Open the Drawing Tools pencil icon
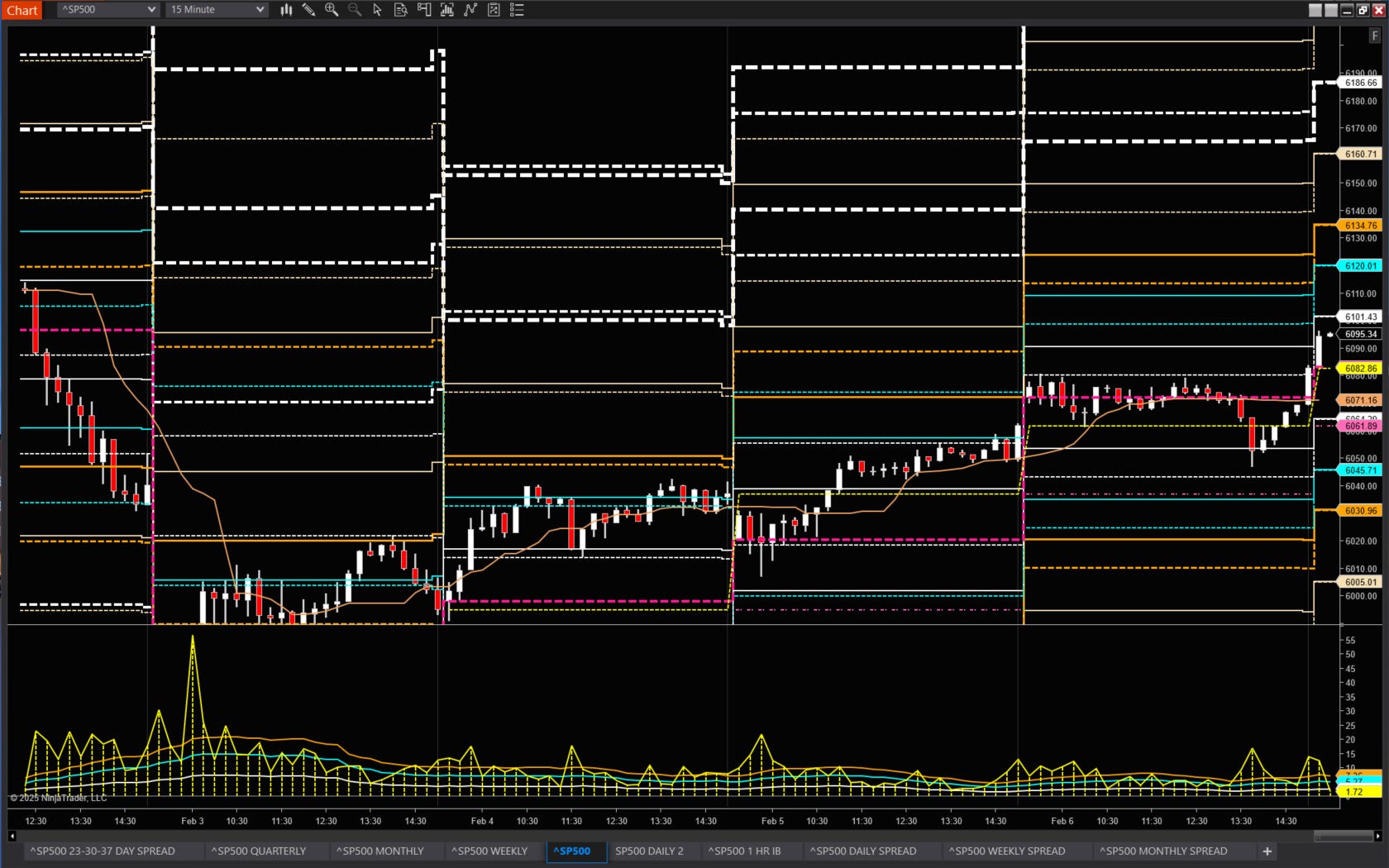This screenshot has height=868, width=1389. pyautogui.click(x=308, y=10)
